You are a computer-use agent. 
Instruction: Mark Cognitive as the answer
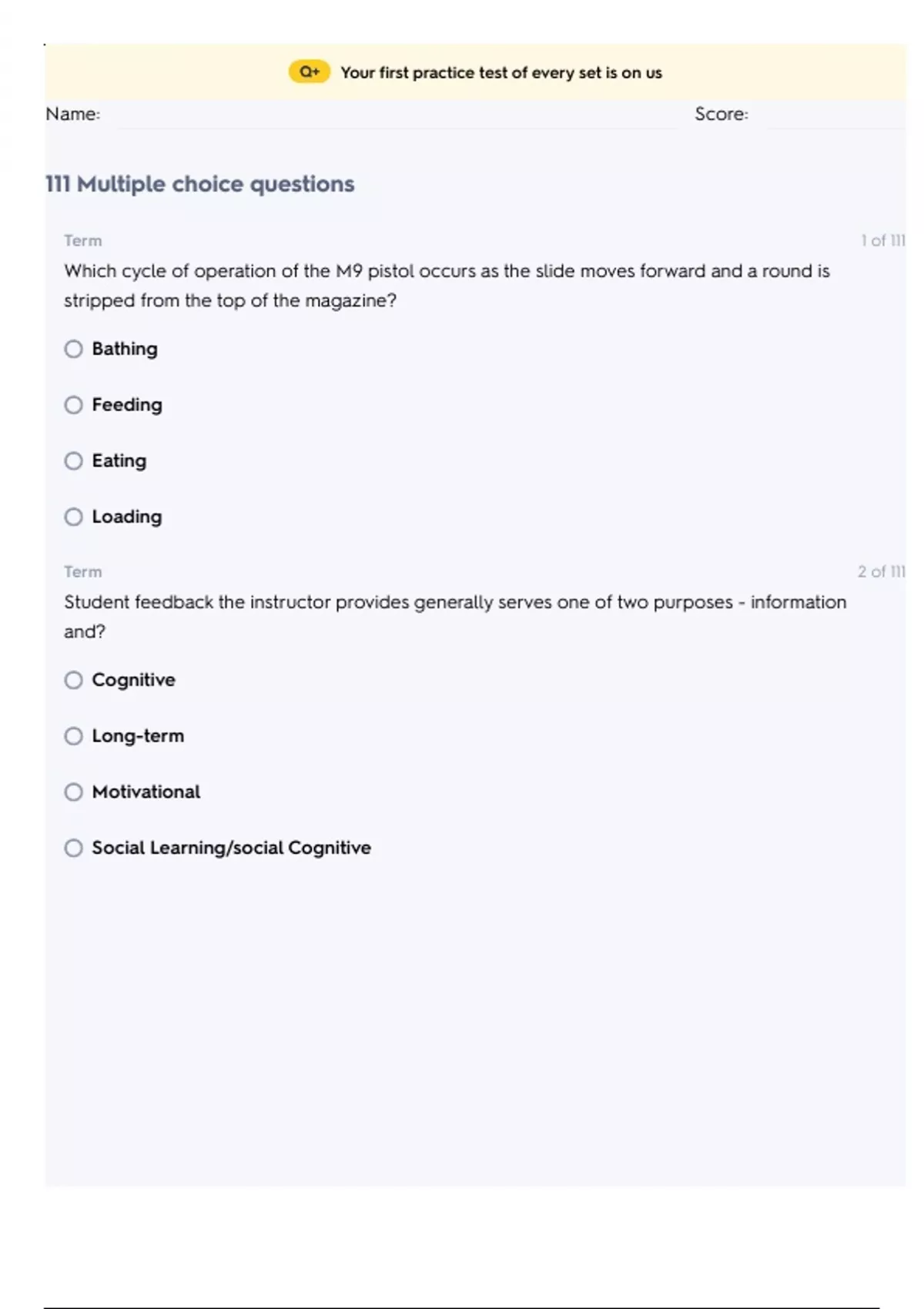pyautogui.click(x=73, y=680)
